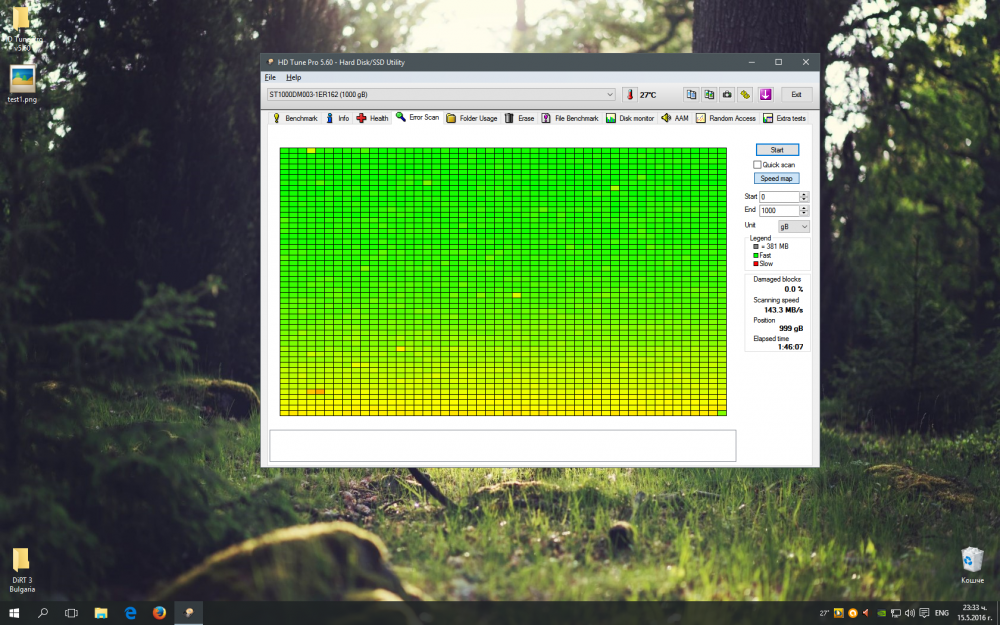Open the system volume speaker tray icon
The height and width of the screenshot is (625, 1000).
click(910, 613)
